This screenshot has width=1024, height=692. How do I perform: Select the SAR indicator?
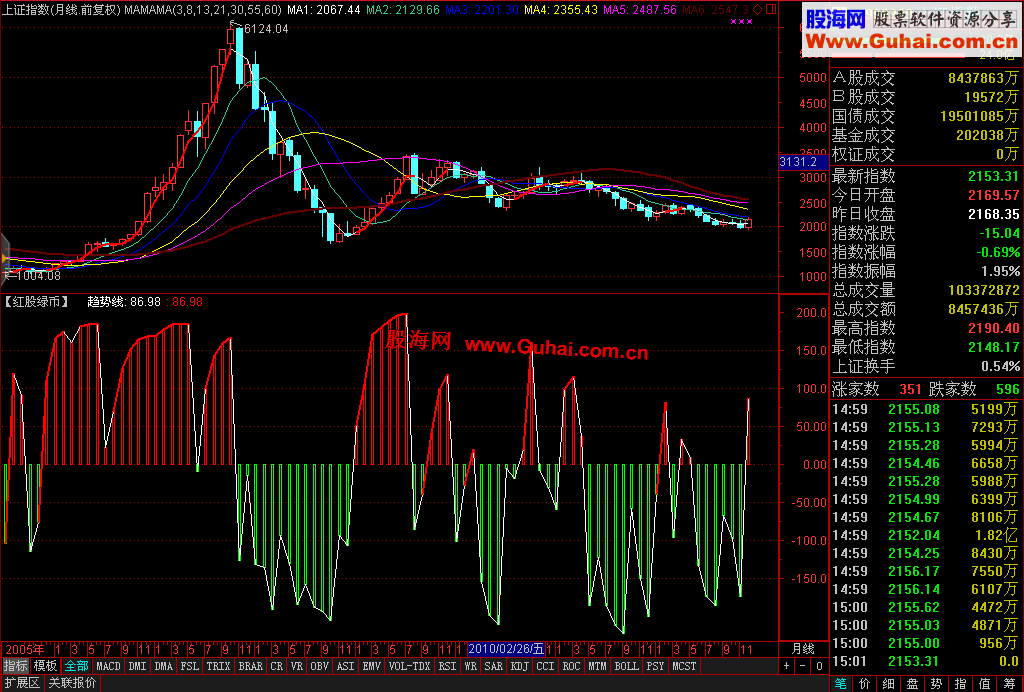tap(493, 666)
